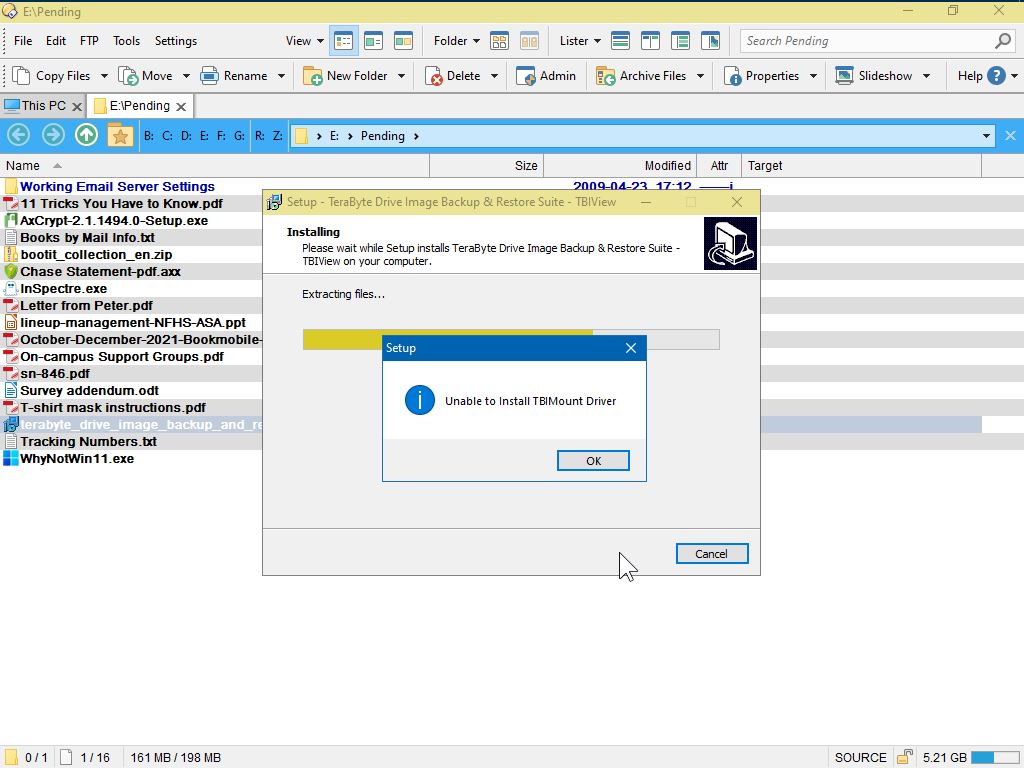This screenshot has width=1024, height=768.
Task: Click the lister tree layout icon
Action: pyautogui.click(x=680, y=41)
